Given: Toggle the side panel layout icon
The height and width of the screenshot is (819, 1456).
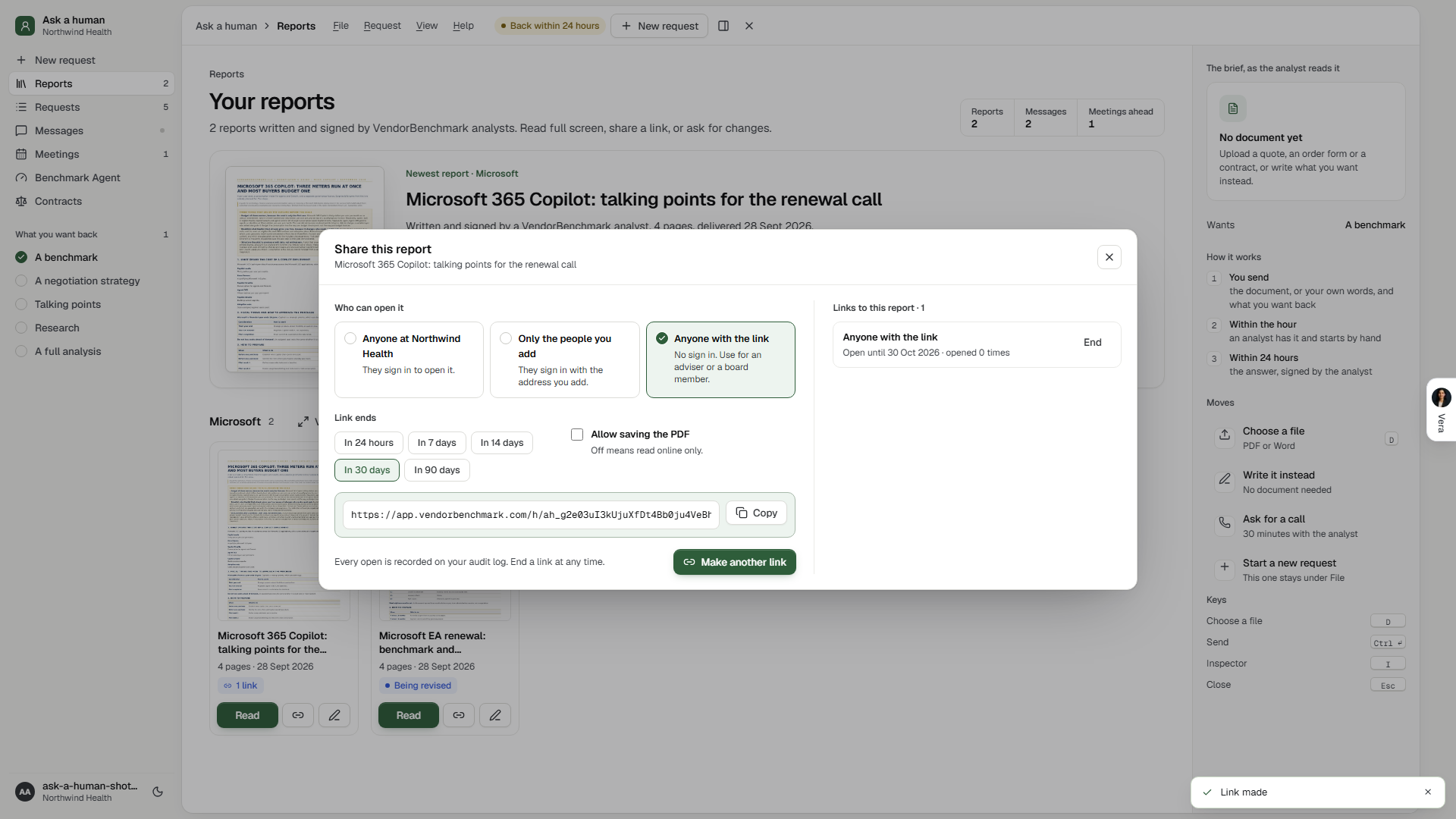Looking at the screenshot, I should 723,26.
